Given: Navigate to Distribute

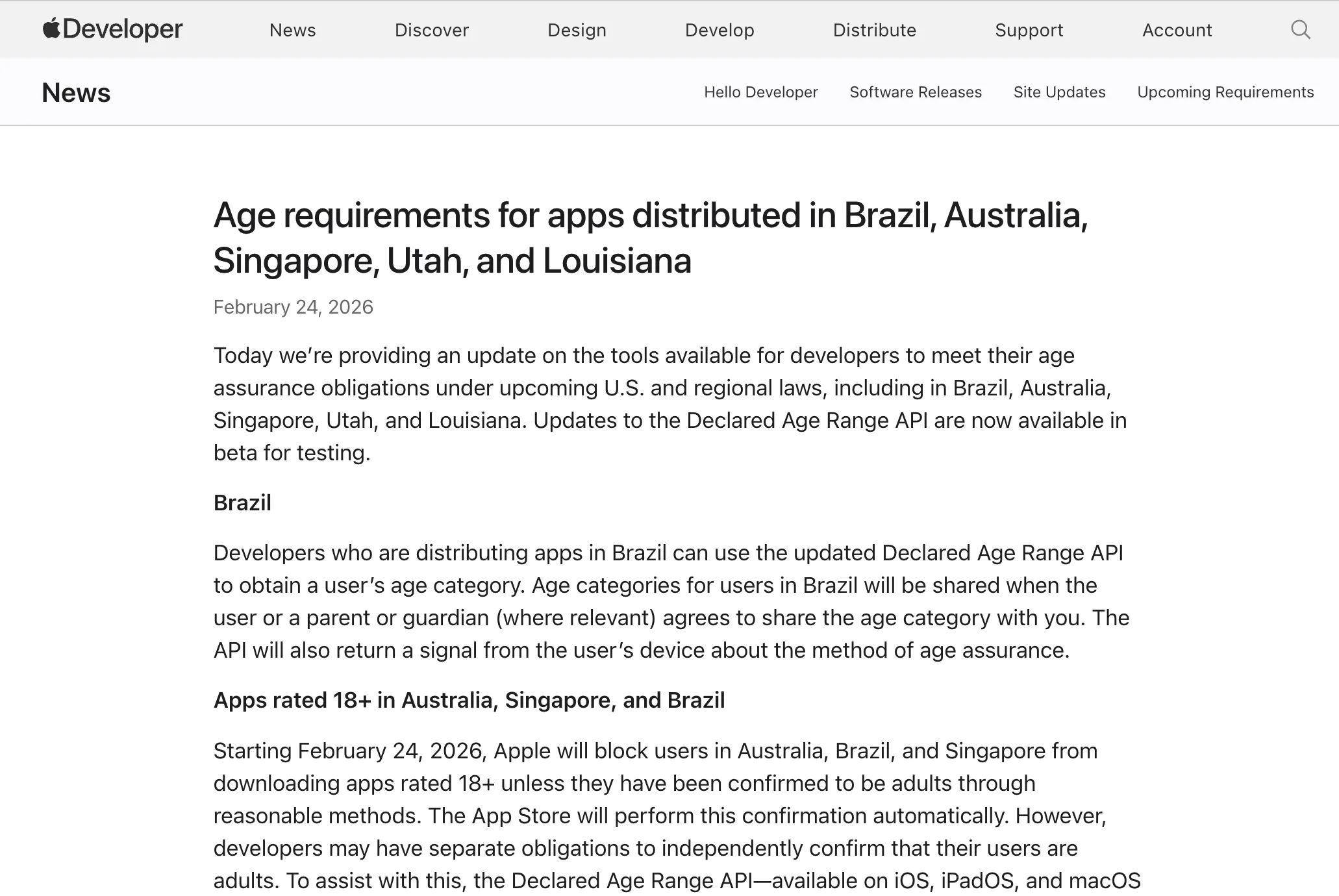Looking at the screenshot, I should coord(874,31).
